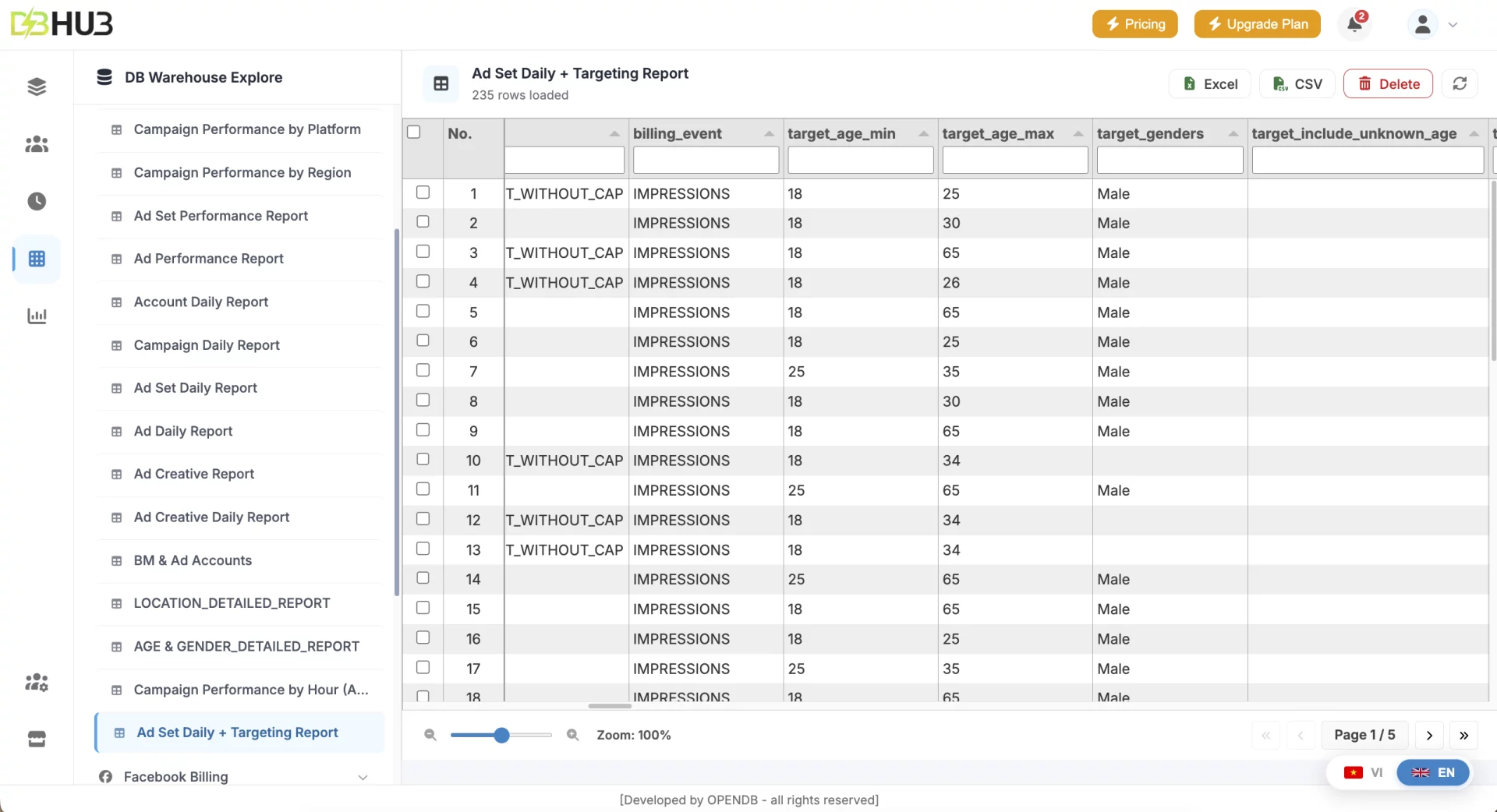Export the report as CSV
The height and width of the screenshot is (812, 1497).
tap(1297, 83)
